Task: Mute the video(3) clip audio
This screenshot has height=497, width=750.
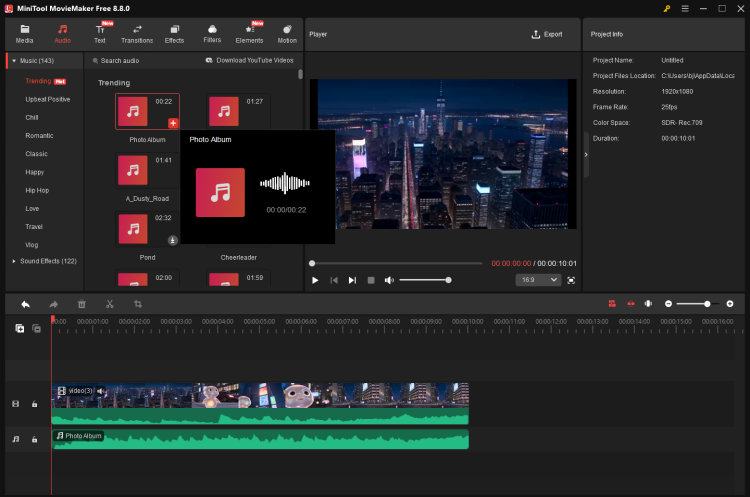Action: 101,391
